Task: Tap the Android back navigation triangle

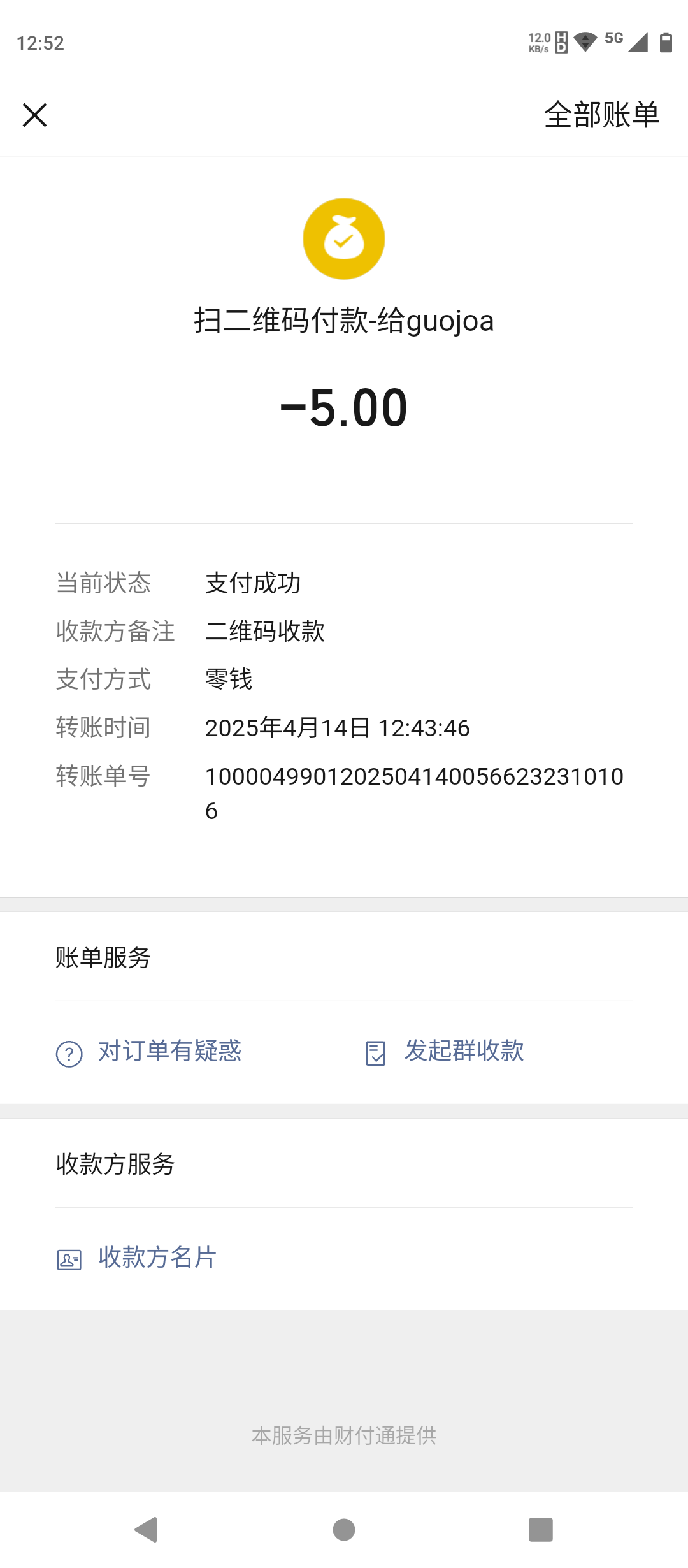Action: 147,1529
